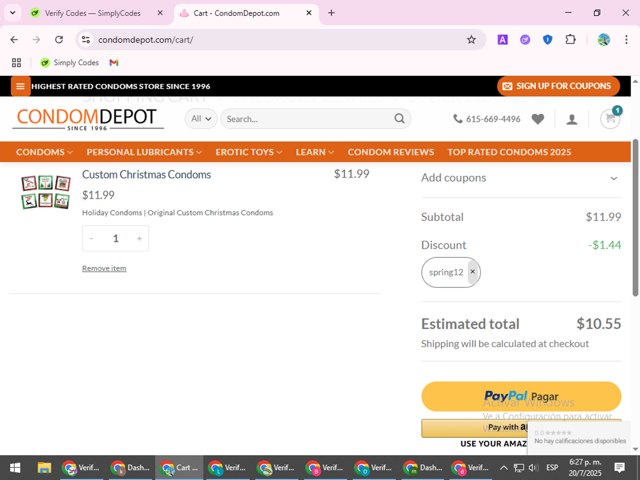Click the ESP language indicator
Viewport: 640px width, 480px height.
click(x=552, y=468)
